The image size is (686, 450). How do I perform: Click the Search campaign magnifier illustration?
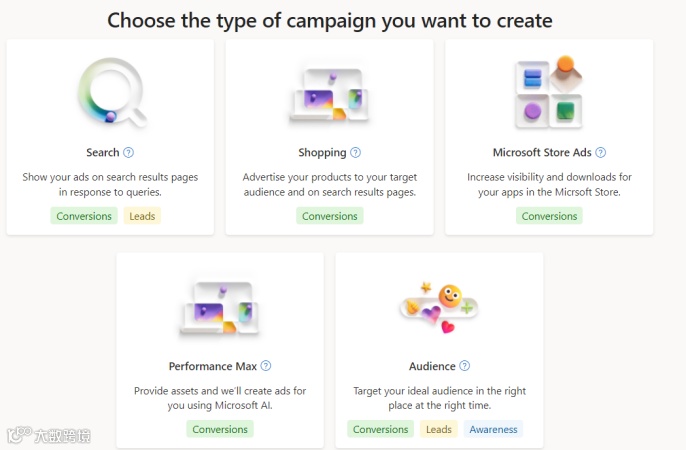(x=110, y=93)
